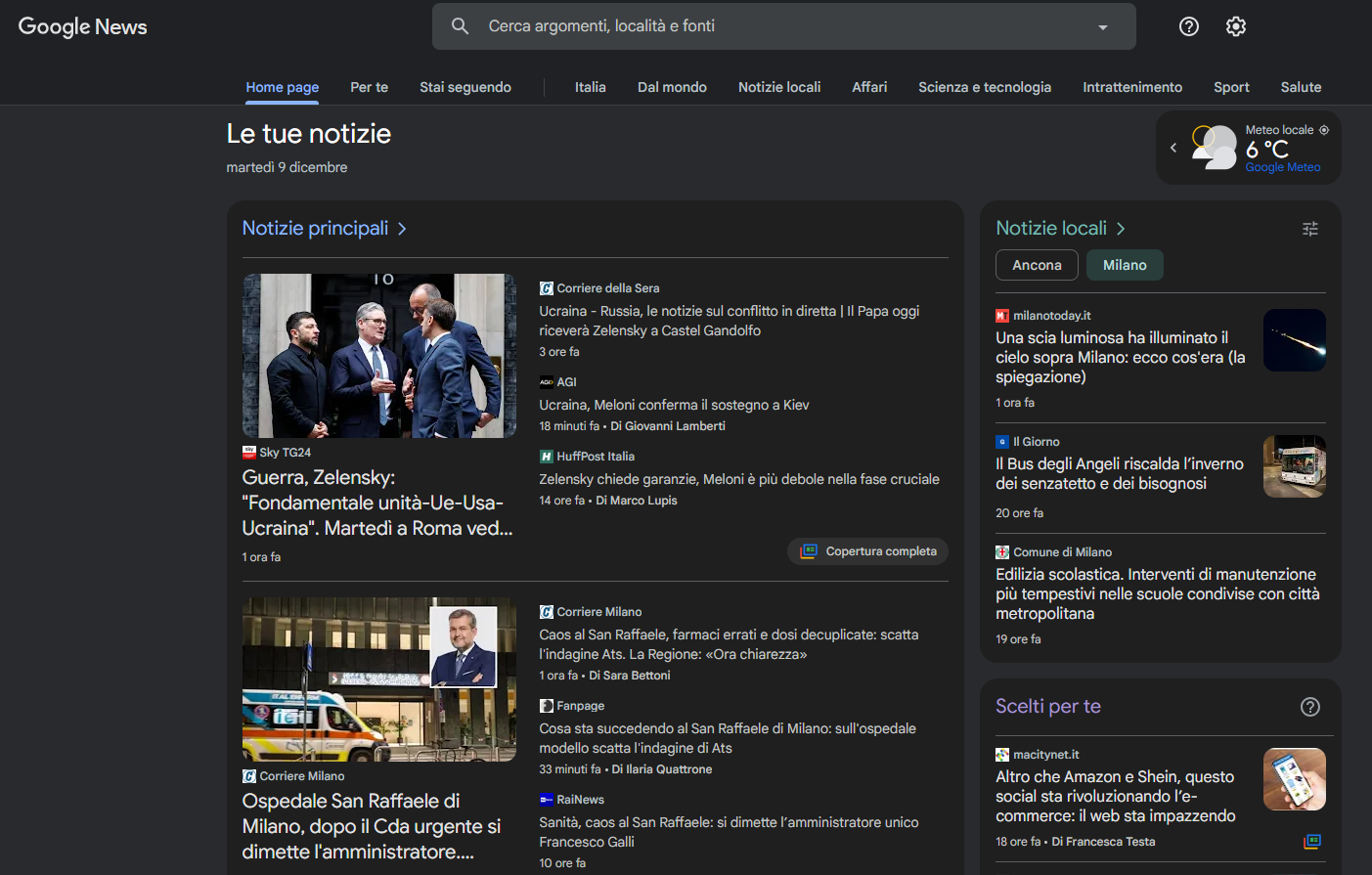1372x875 pixels.
Task: Switch to the Per te tab
Action: point(369,87)
